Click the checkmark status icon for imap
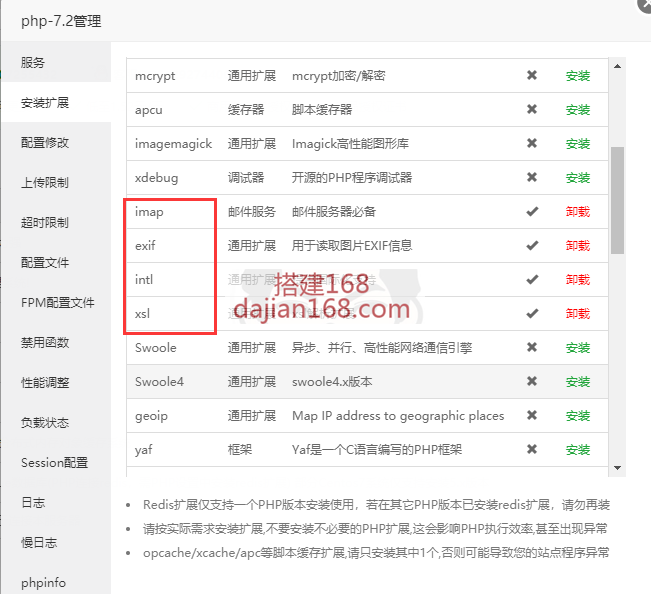651x594 pixels. pyautogui.click(x=532, y=212)
